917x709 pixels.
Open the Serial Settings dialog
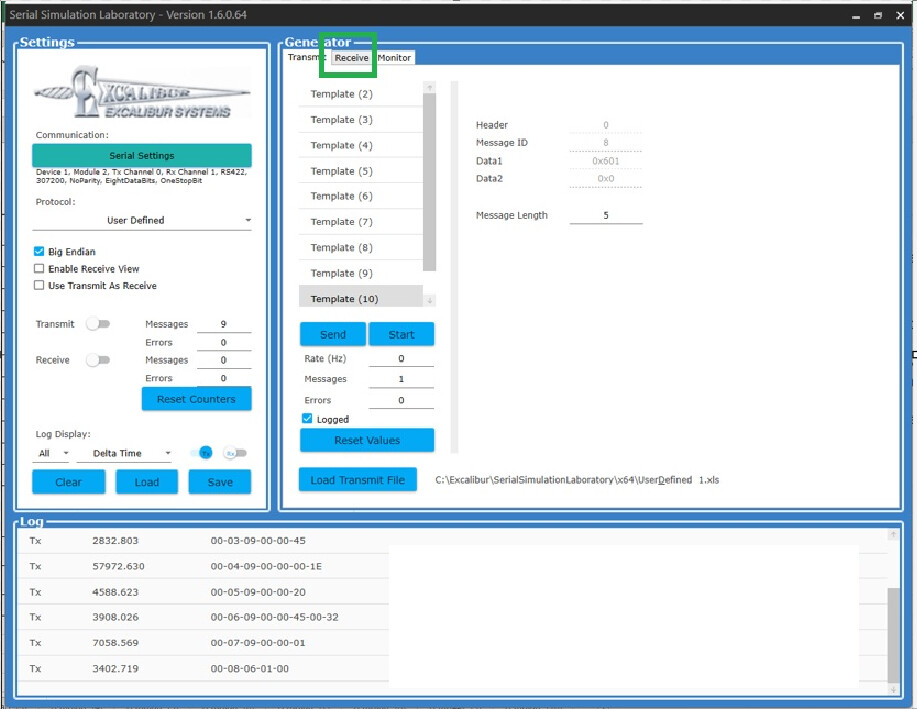tap(141, 156)
